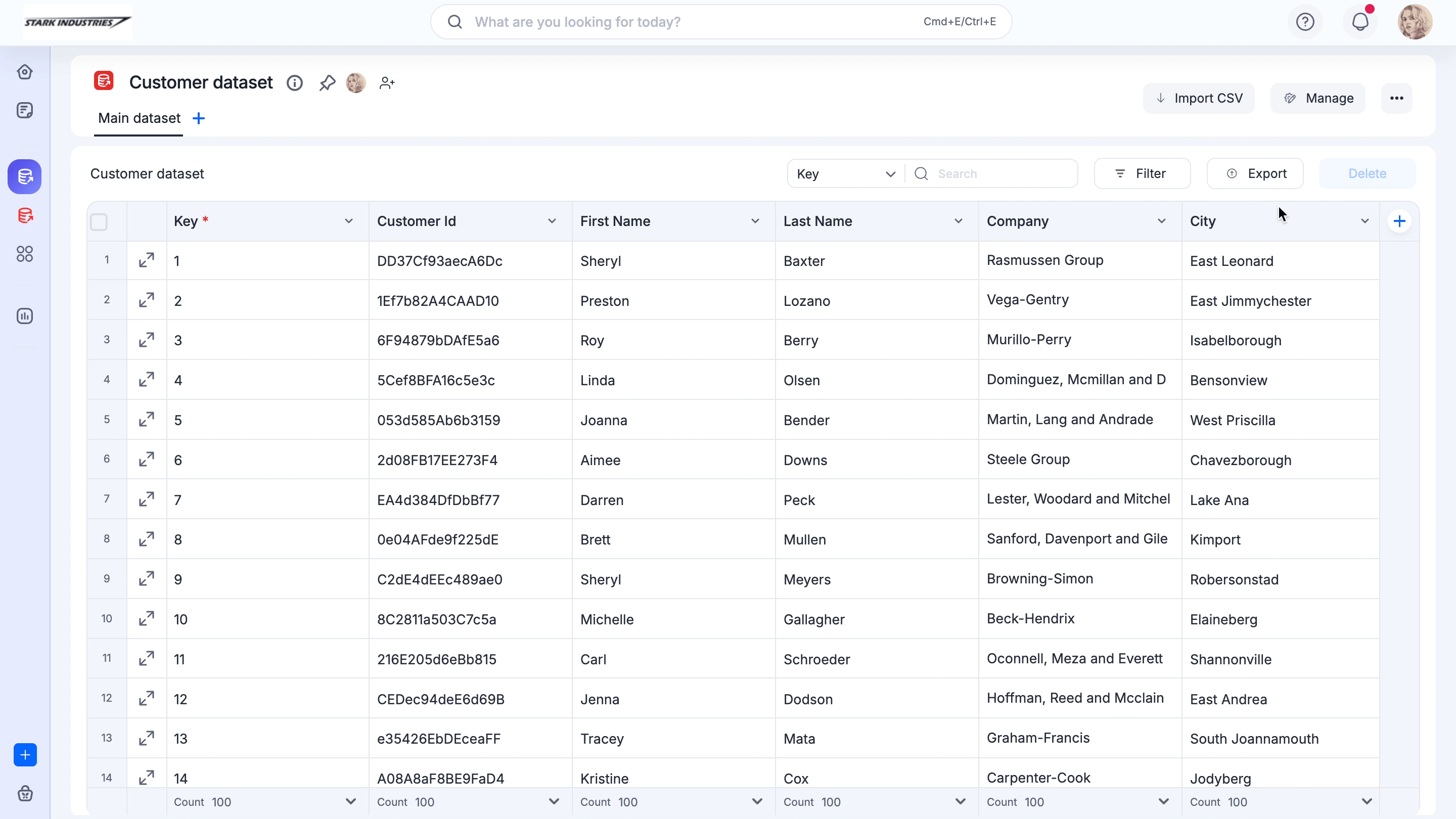
Task: Click the Export button
Action: coord(1255,173)
